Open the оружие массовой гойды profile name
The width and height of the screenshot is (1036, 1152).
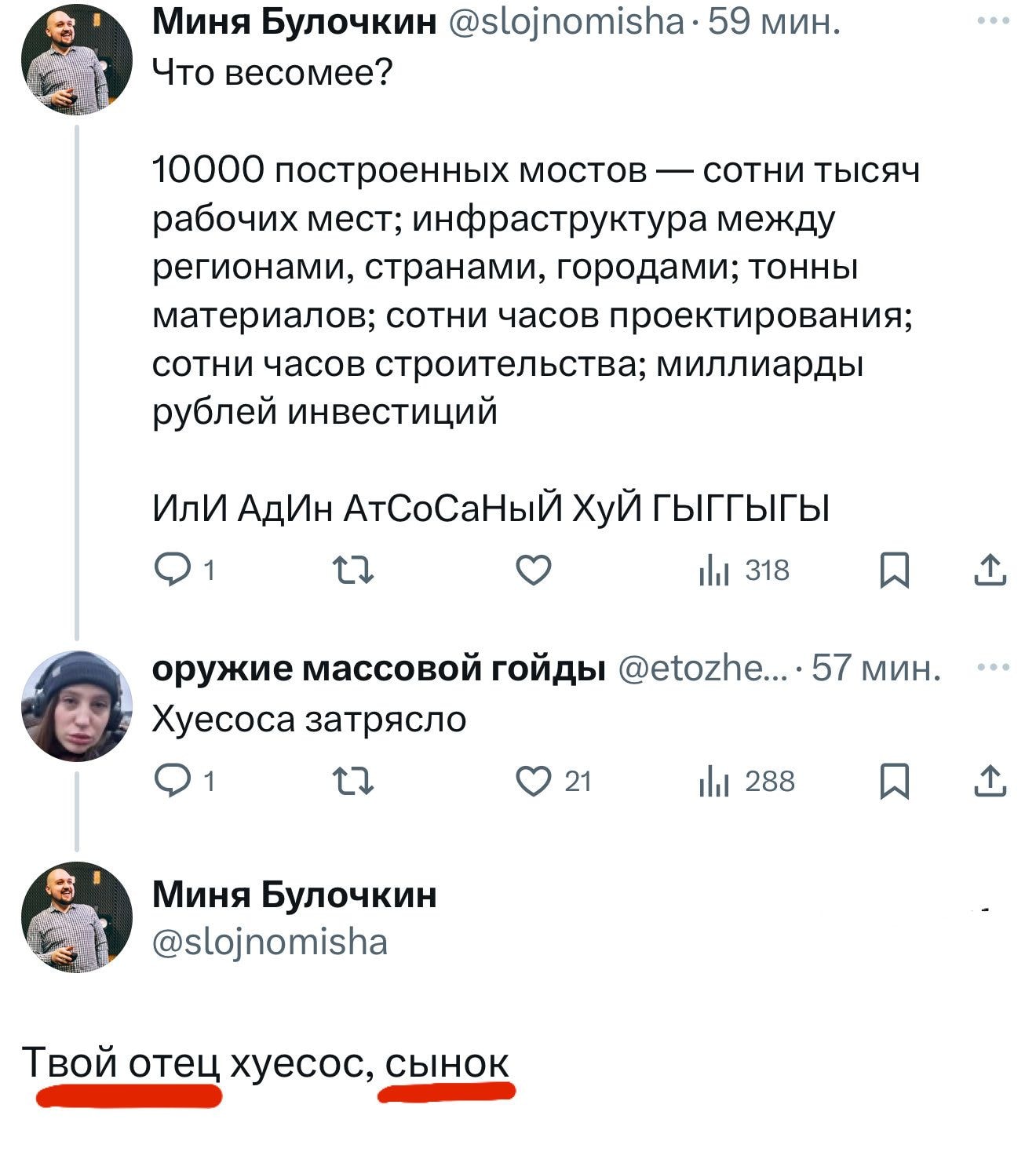click(x=378, y=668)
